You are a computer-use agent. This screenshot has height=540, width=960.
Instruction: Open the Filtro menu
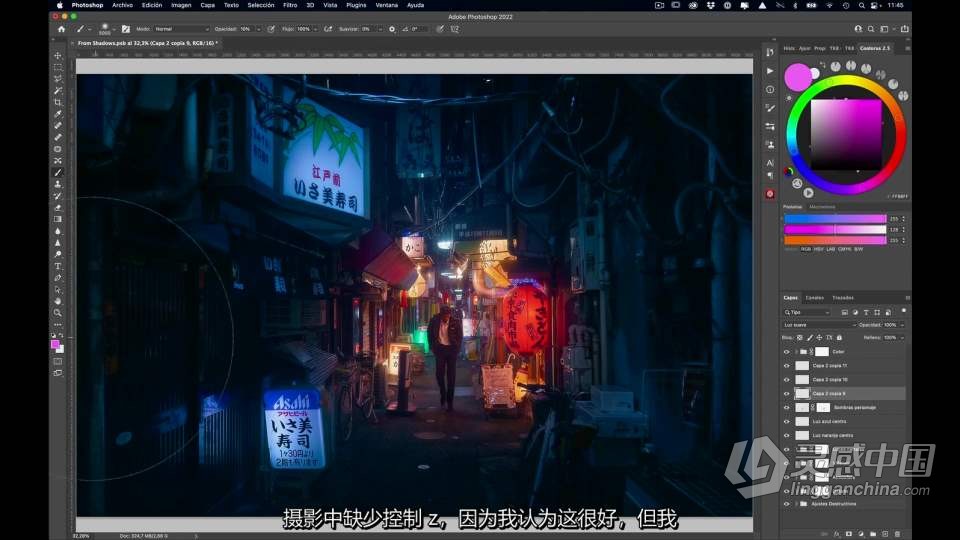290,5
